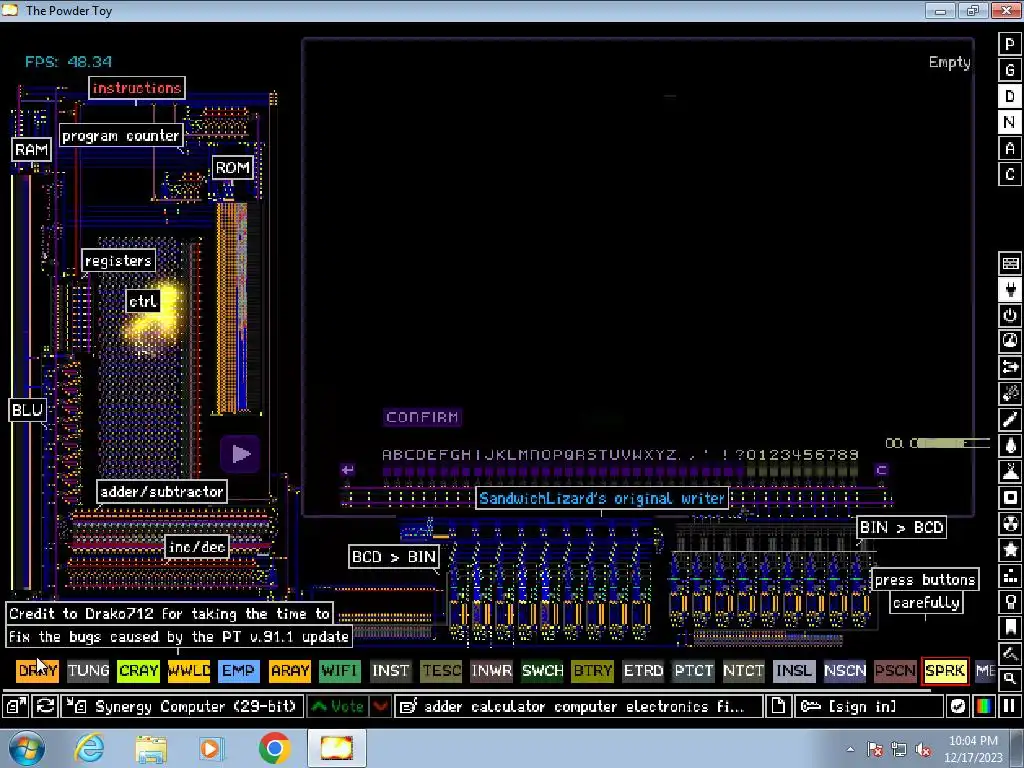Open Windows Explorer folder from taskbar
The width and height of the screenshot is (1024, 768).
coord(151,748)
